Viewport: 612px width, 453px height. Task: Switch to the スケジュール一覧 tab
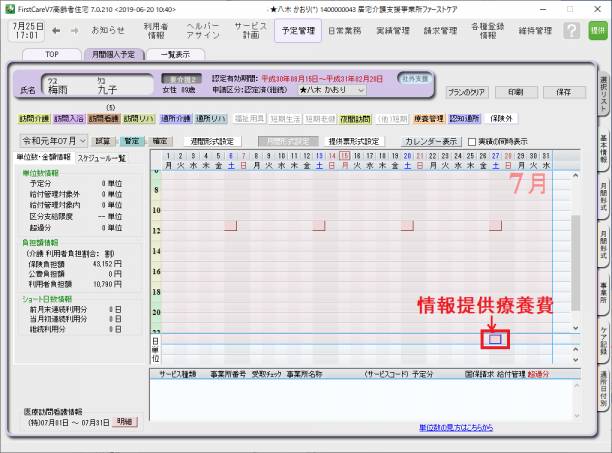point(101,158)
